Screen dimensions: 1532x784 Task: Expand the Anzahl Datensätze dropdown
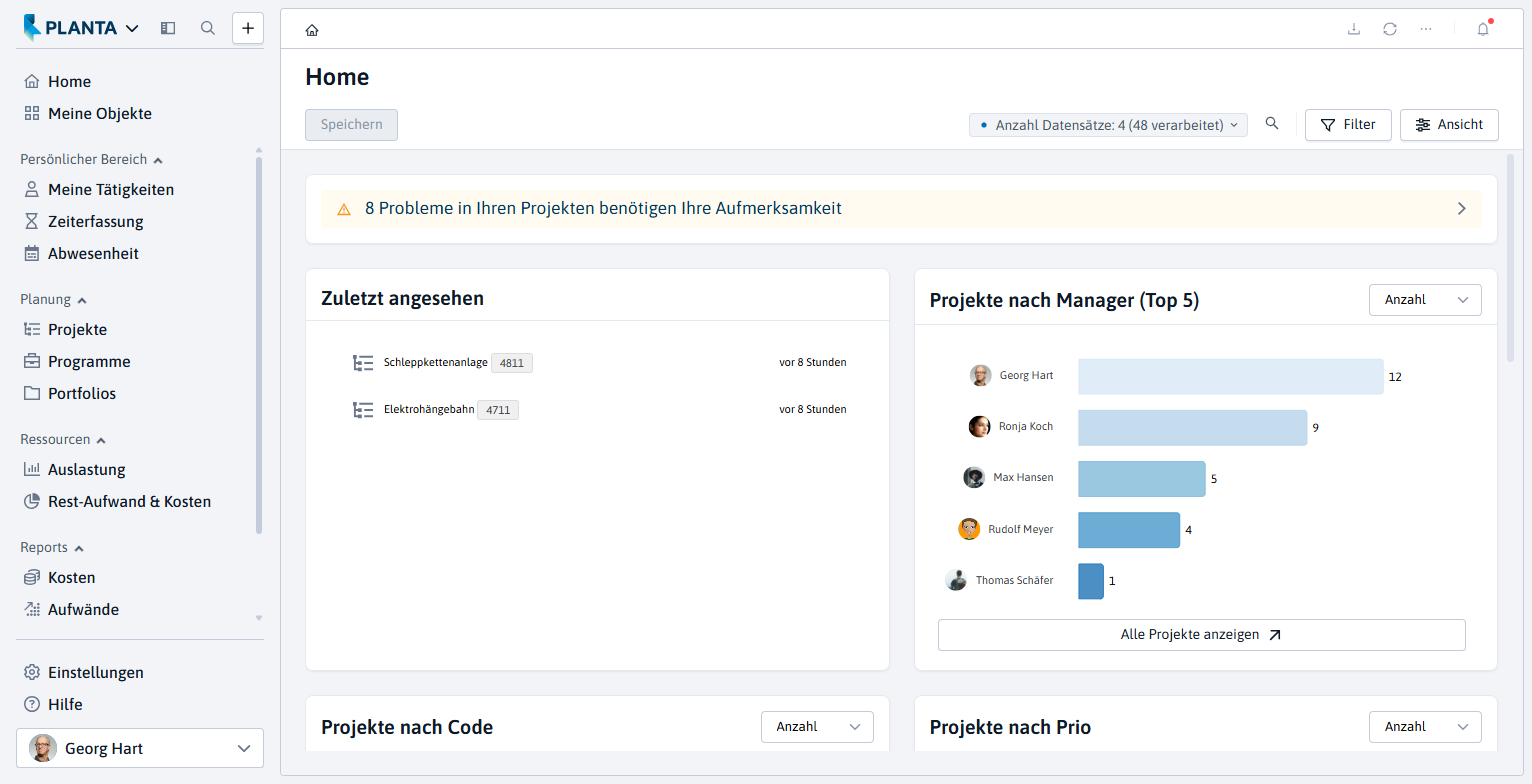[1108, 125]
